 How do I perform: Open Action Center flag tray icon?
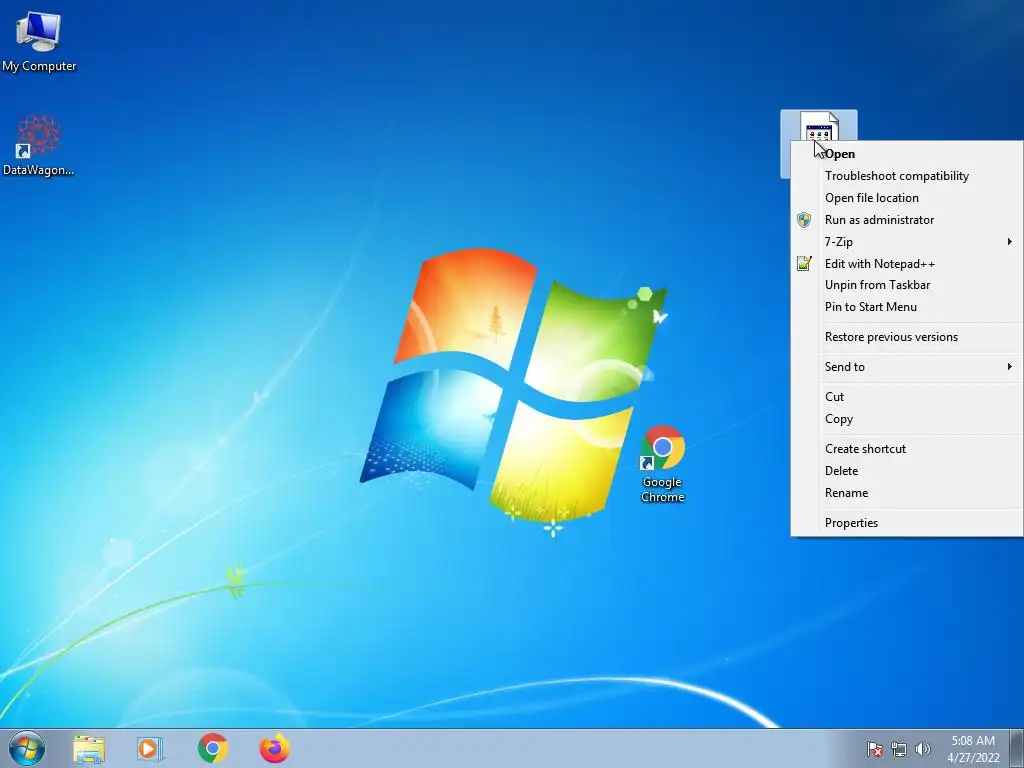[x=874, y=749]
